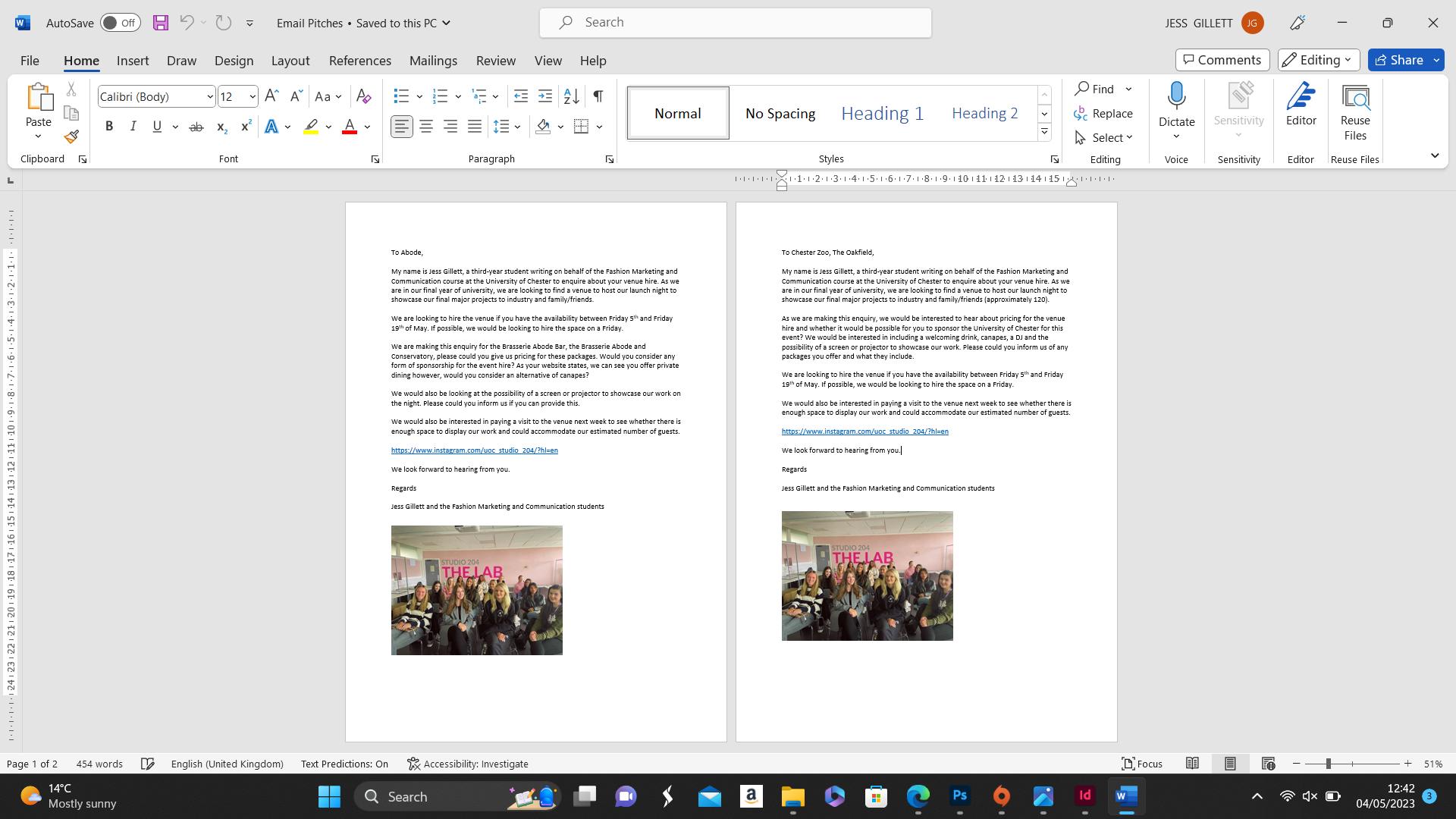Show paragraph marks with pilcrow icon
Screen dimensions: 1456x819
pyautogui.click(x=598, y=96)
